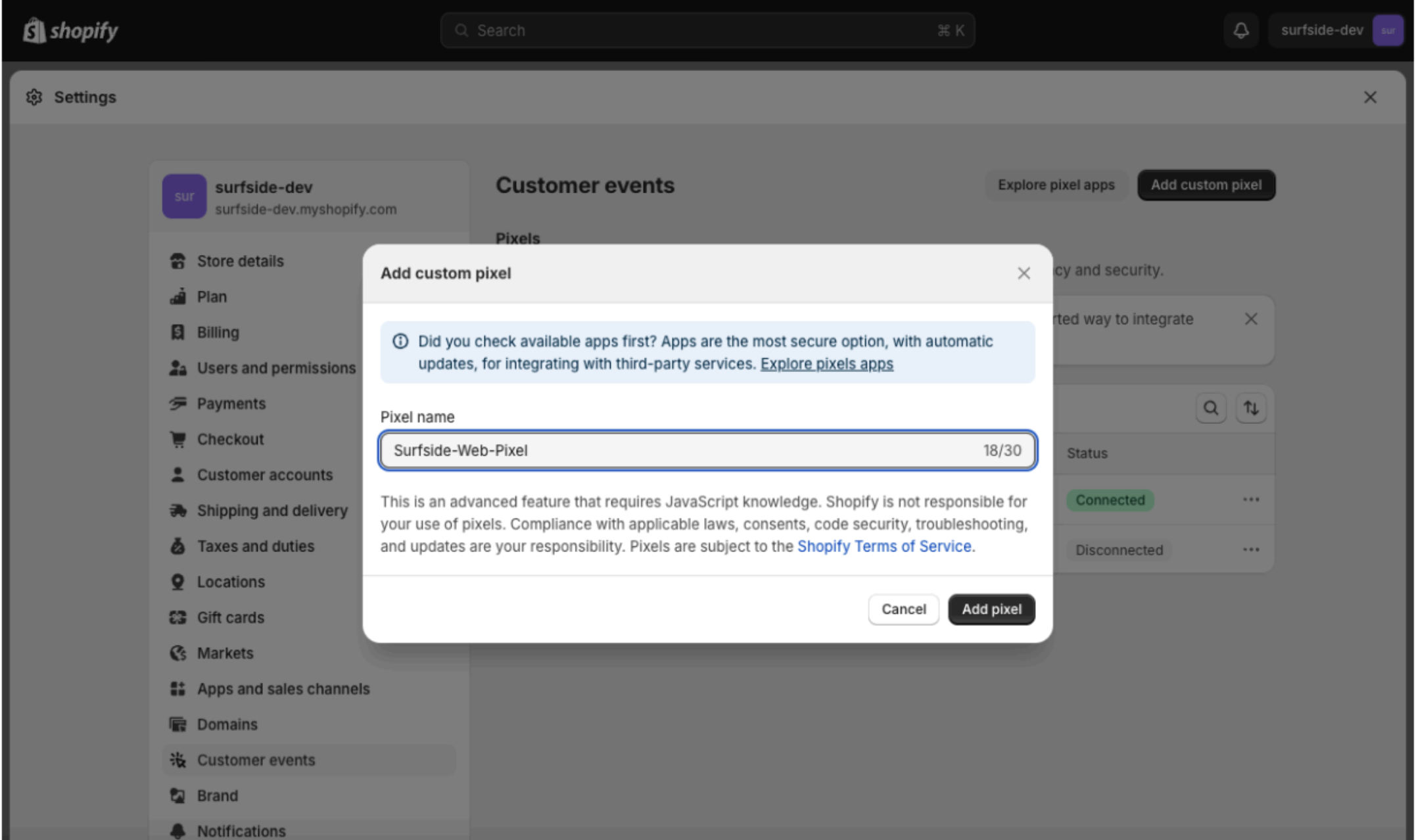This screenshot has width=1416, height=840.
Task: Follow the Explore pixels apps link
Action: point(827,363)
